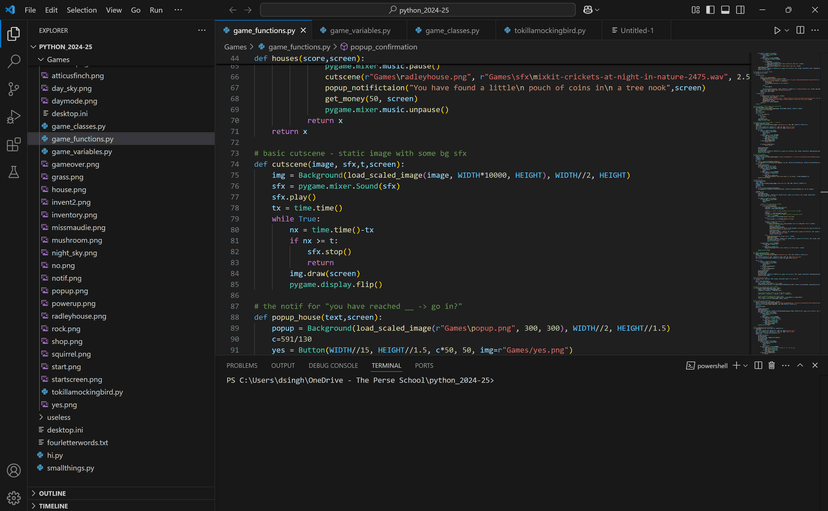Kill terminal with the trash icon
Viewport: 828px width, 511px height.
coord(772,366)
